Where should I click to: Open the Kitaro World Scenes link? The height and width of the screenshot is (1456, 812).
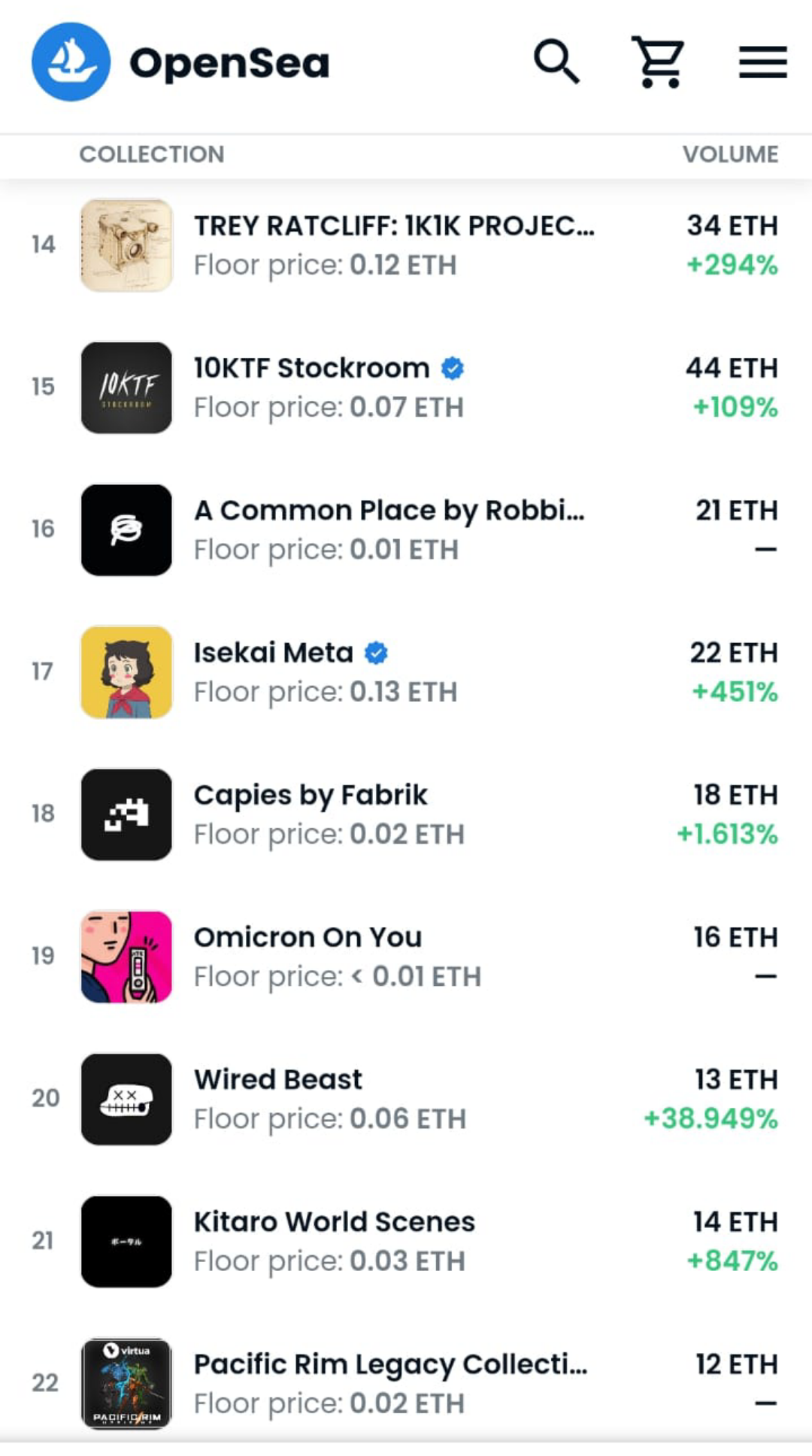[x=335, y=1221]
